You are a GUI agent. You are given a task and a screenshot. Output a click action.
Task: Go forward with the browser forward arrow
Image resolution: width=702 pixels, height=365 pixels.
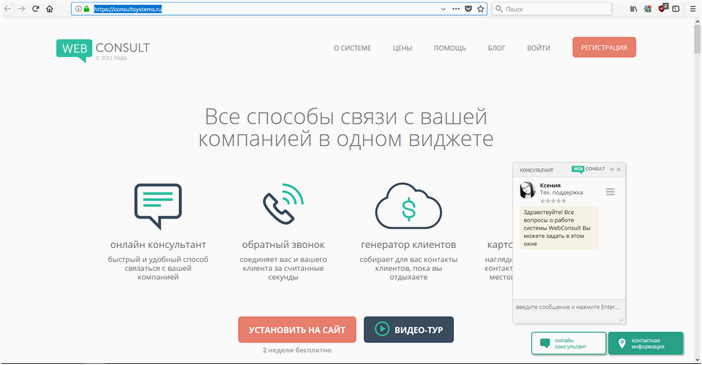(x=21, y=9)
